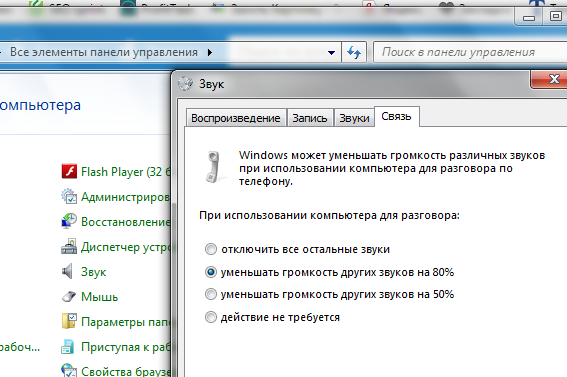Switch to the Запись tab
This screenshot has height=377, width=567.
tap(310, 118)
